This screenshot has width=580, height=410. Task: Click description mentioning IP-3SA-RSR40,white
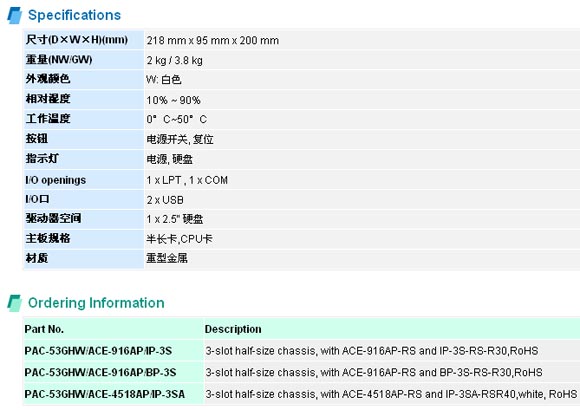point(391,394)
